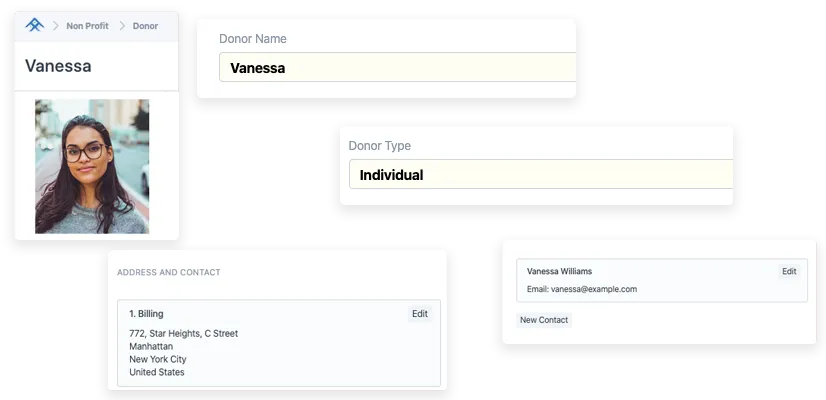Open the Donor Type Individual field

(x=540, y=175)
